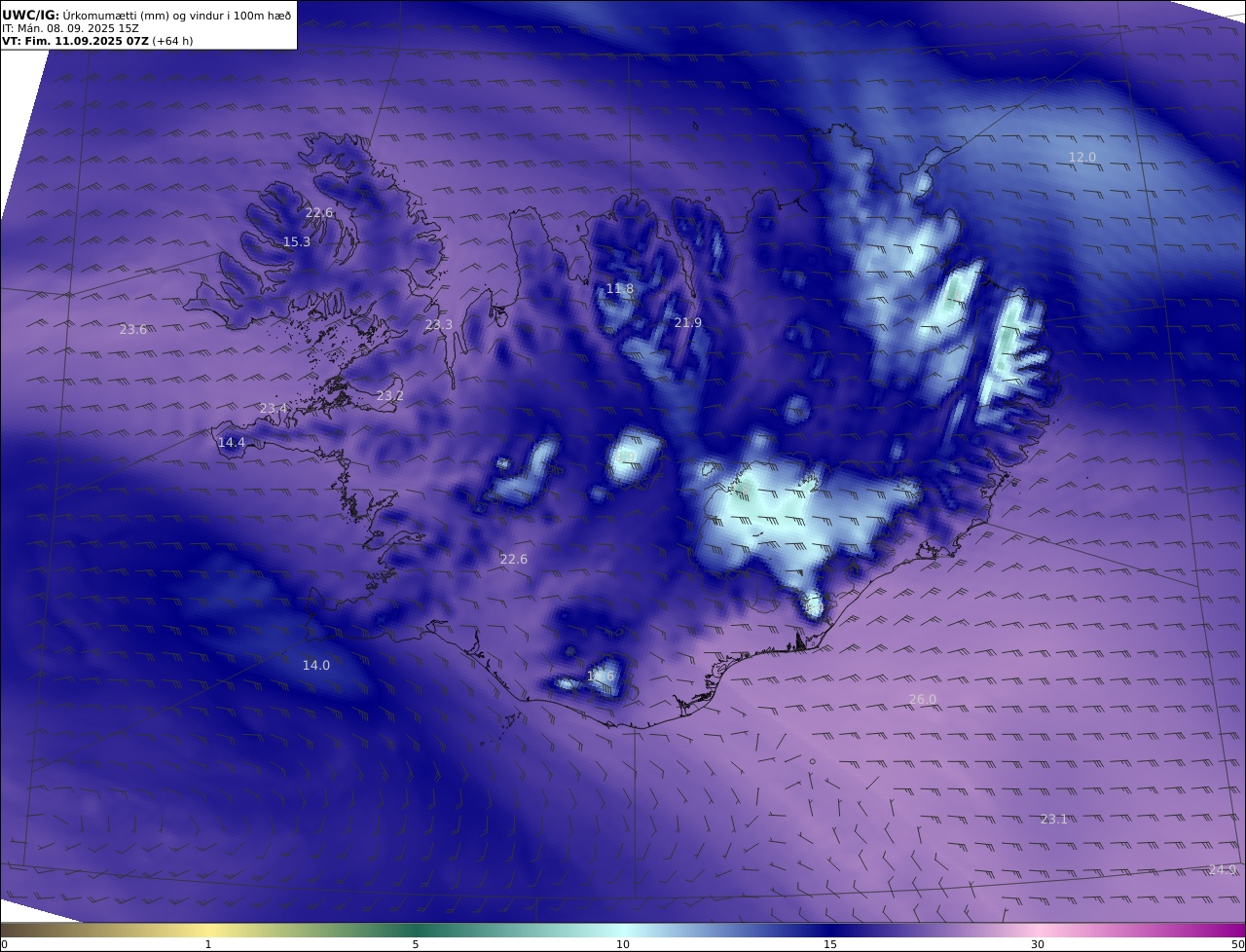Click the '5' tick on the colour scale

416,944
